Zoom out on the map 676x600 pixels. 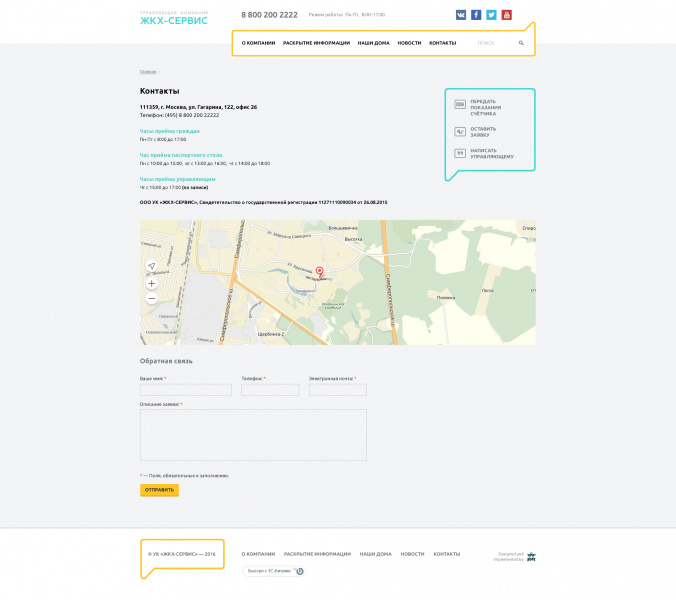click(x=152, y=298)
